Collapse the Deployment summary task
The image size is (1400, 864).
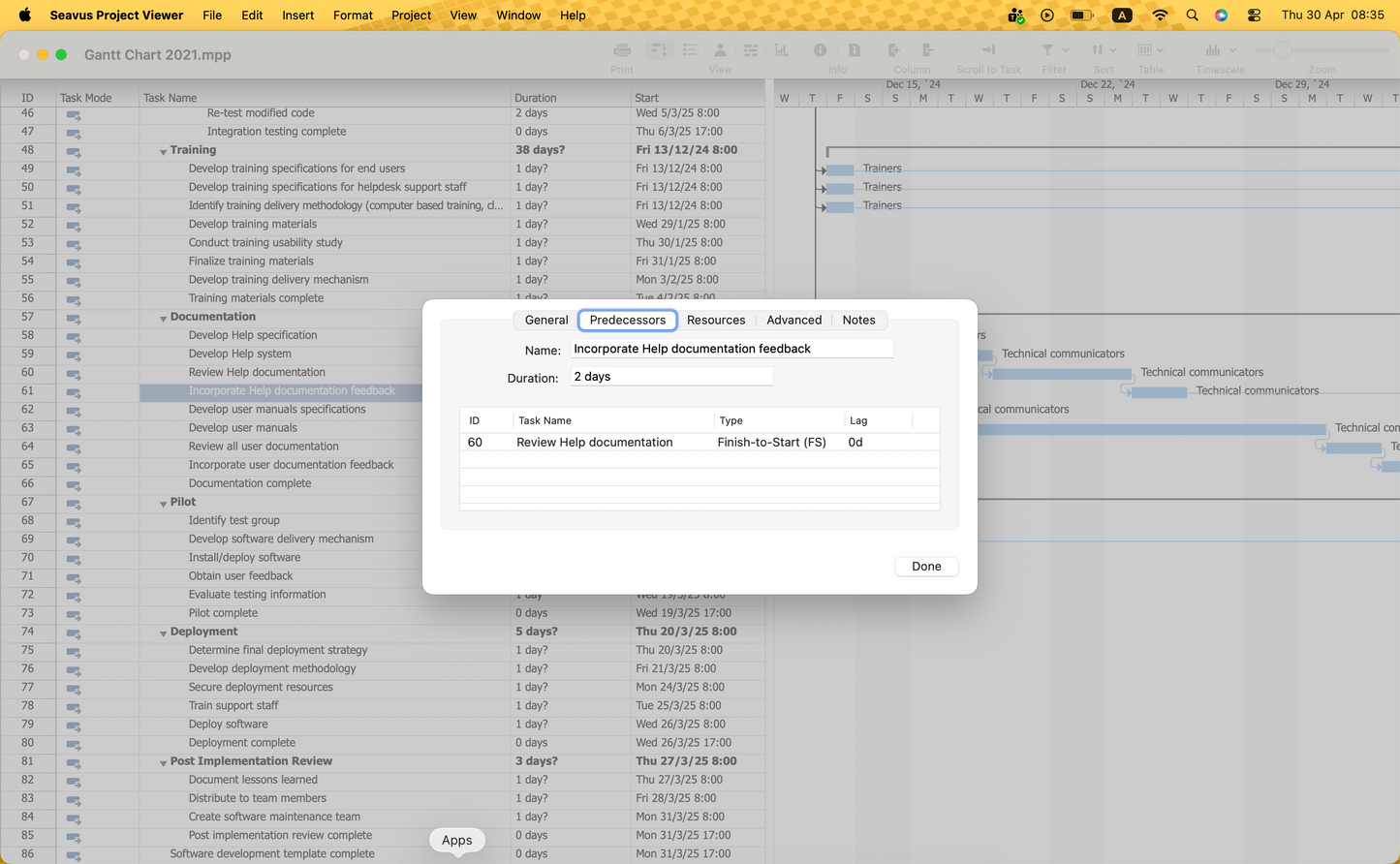(163, 633)
